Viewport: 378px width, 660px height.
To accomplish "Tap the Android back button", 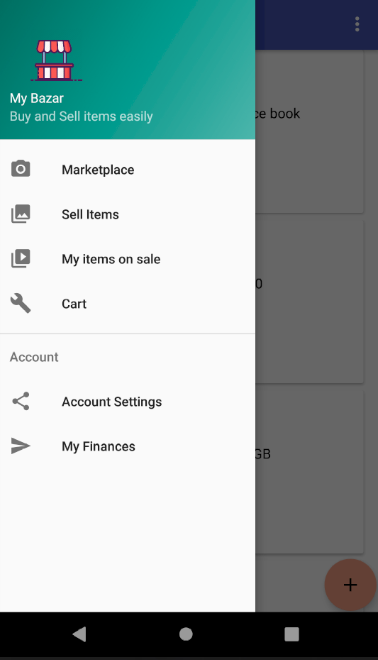I will coord(79,634).
